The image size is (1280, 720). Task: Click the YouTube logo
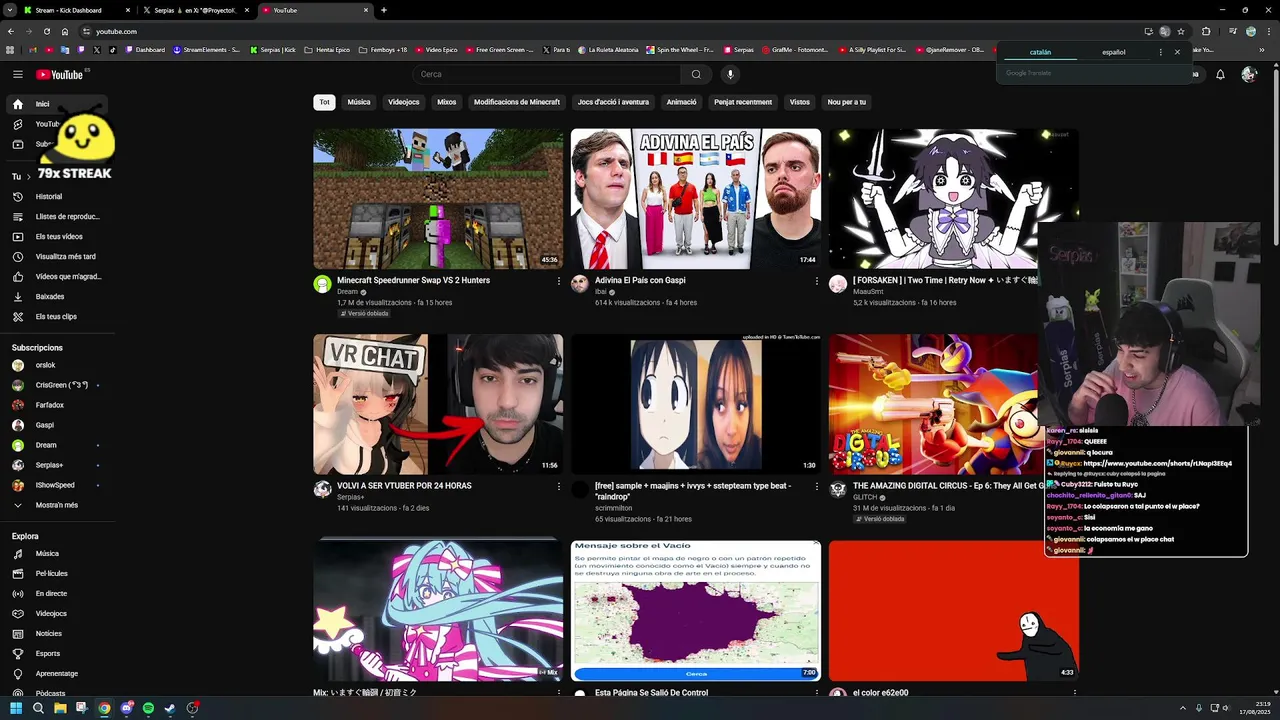[x=60, y=74]
